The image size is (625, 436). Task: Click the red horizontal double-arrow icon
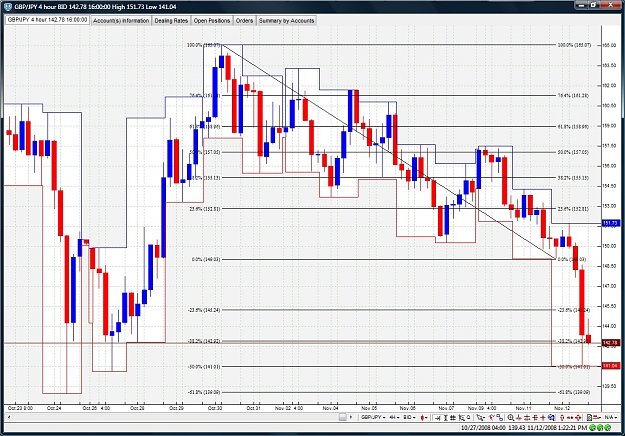click(x=570, y=418)
